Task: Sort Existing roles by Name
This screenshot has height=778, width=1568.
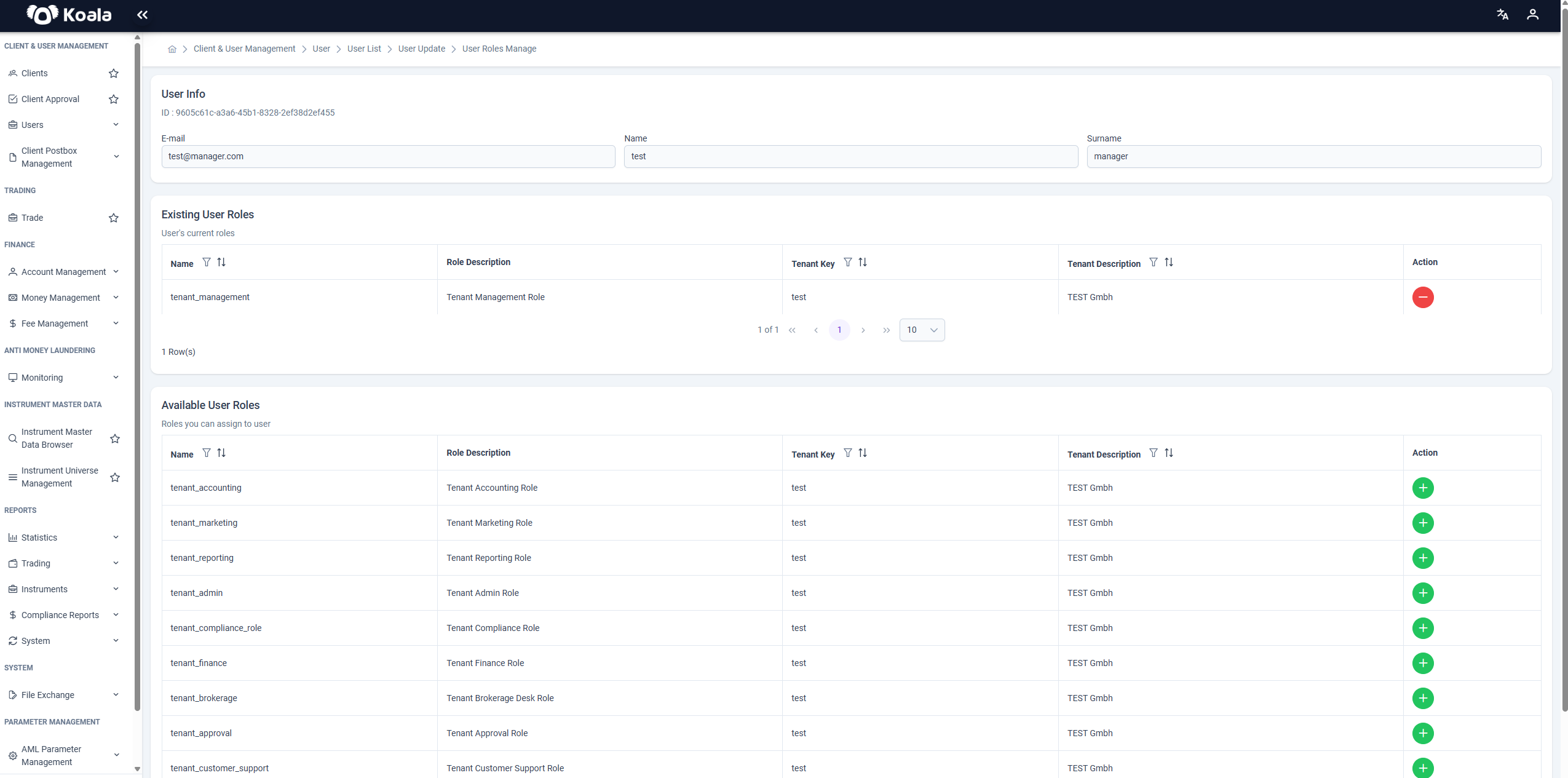Action: point(221,263)
